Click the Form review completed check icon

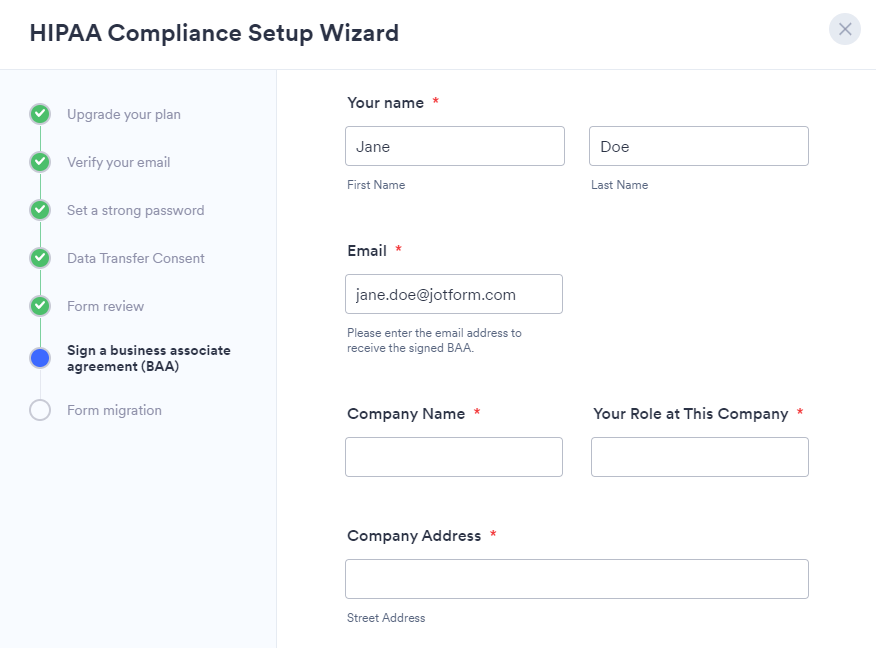(x=40, y=306)
